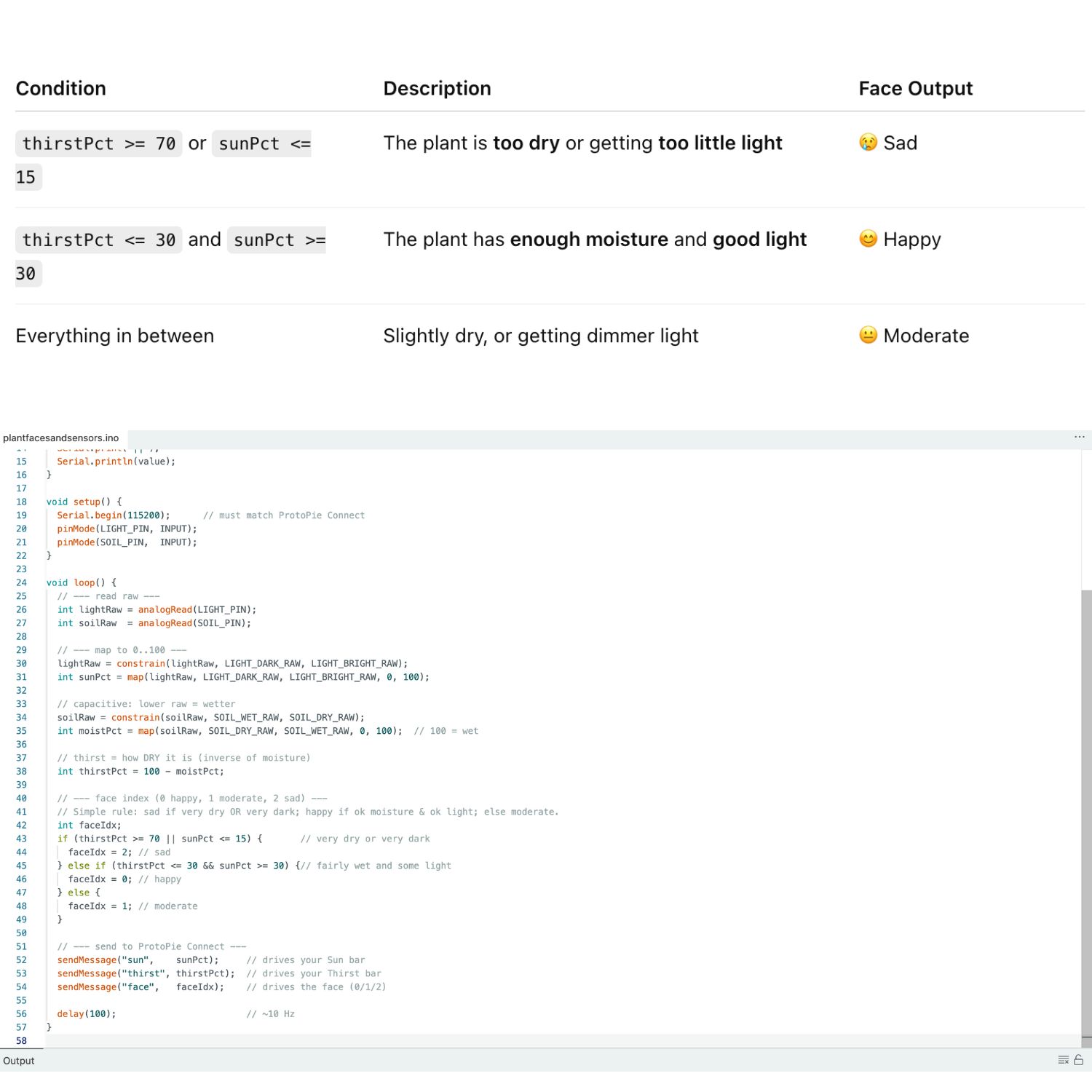The width and height of the screenshot is (1092, 1092).
Task: Click the "Everything in between" table cell
Action: [x=115, y=336]
